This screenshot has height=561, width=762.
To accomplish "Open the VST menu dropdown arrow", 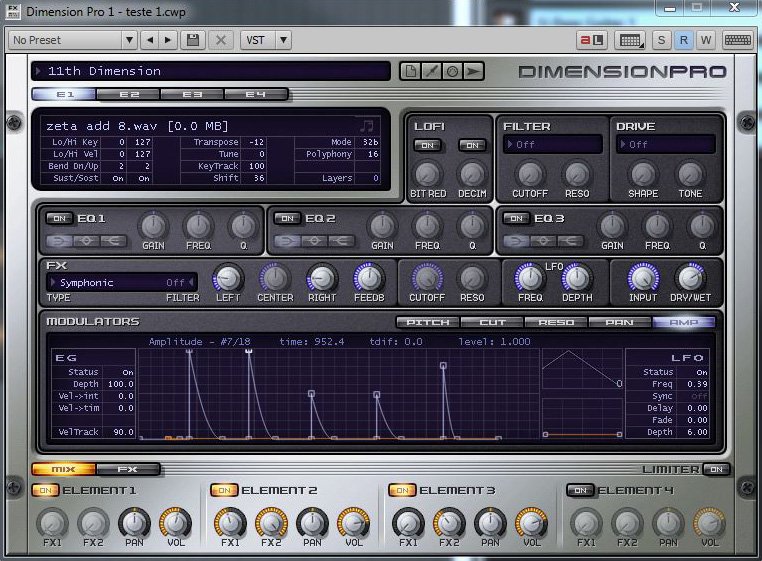I will [x=283, y=40].
